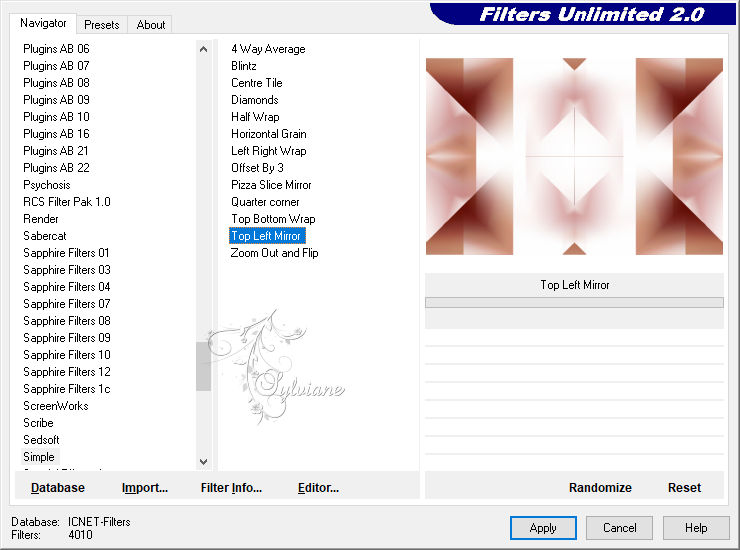
Task: Select the ScreenWorks category
Action: point(56,406)
